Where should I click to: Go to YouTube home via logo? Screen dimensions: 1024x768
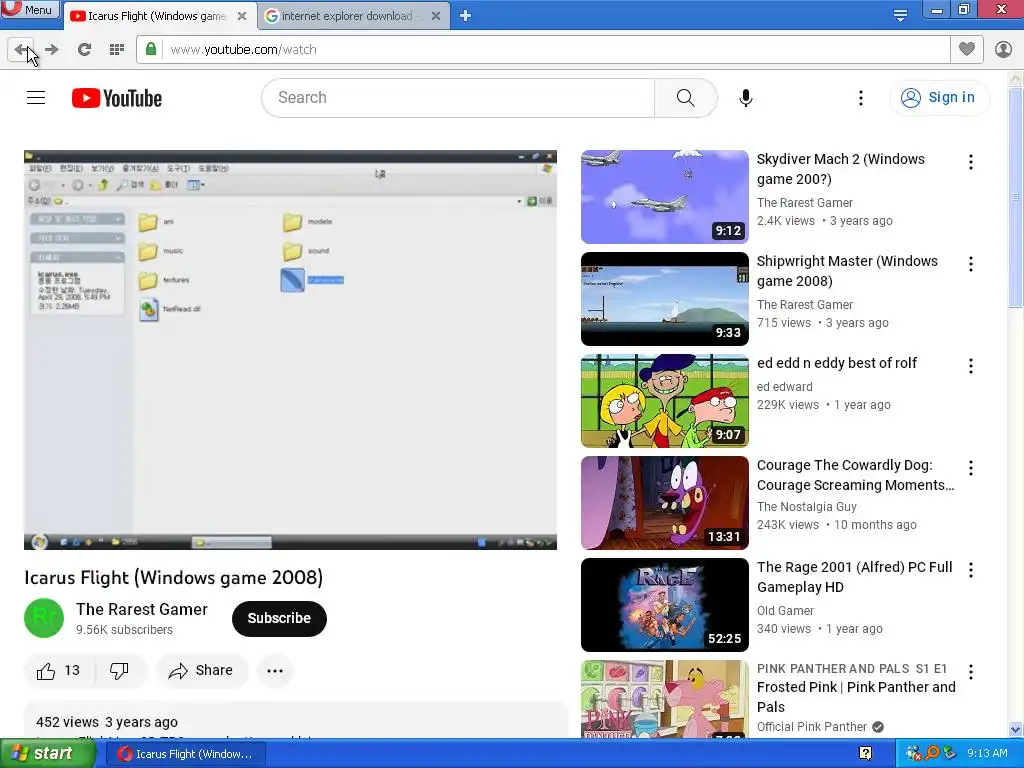point(117,98)
